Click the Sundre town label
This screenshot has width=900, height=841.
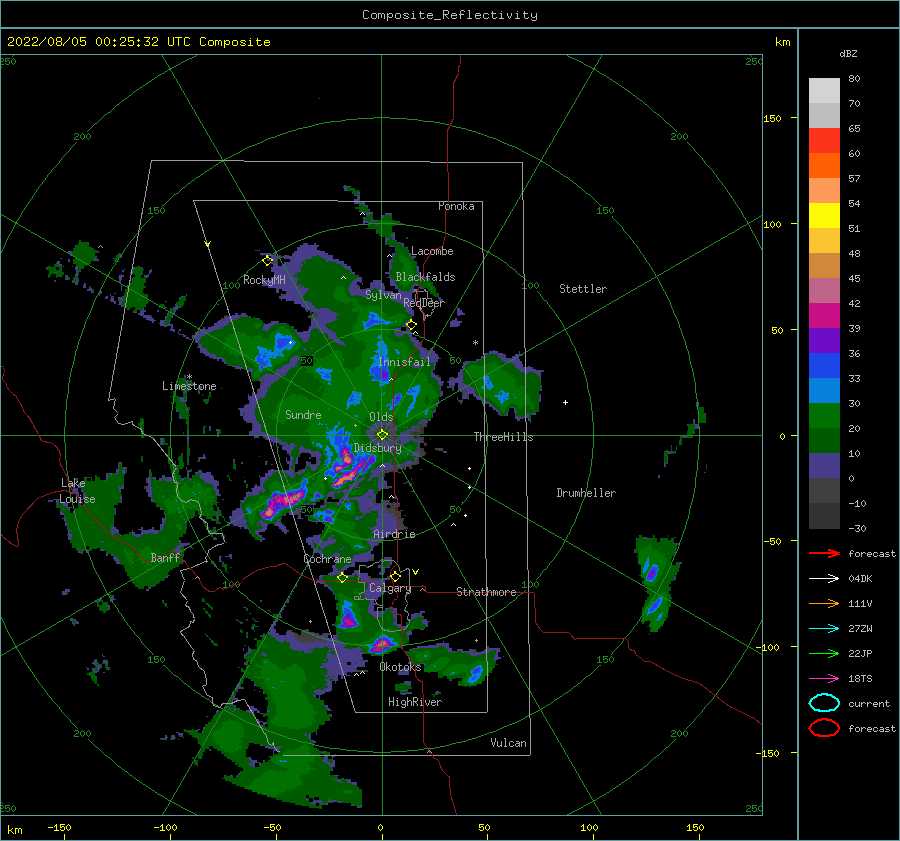[x=303, y=414]
